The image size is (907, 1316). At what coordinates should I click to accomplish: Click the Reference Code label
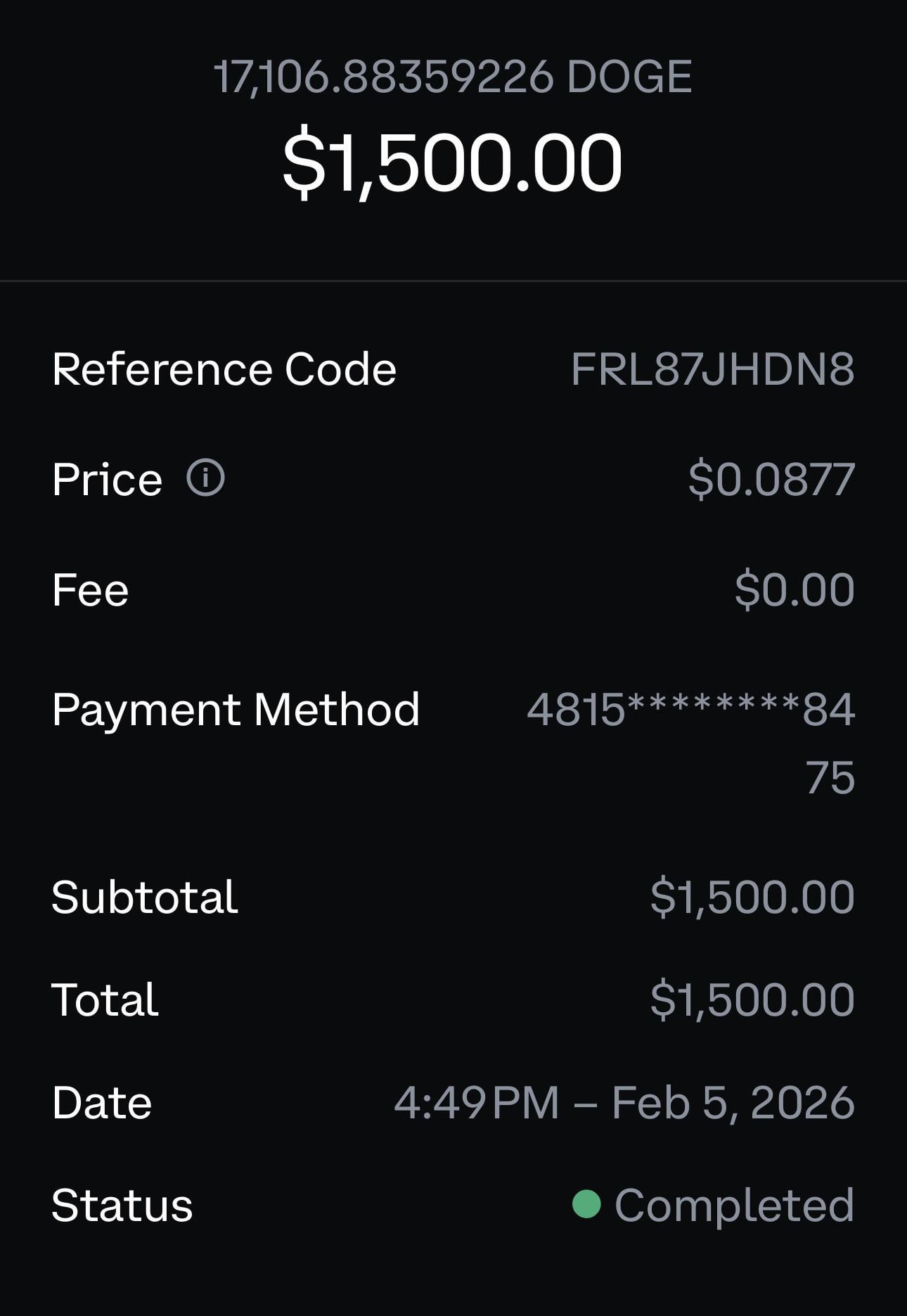coord(224,369)
